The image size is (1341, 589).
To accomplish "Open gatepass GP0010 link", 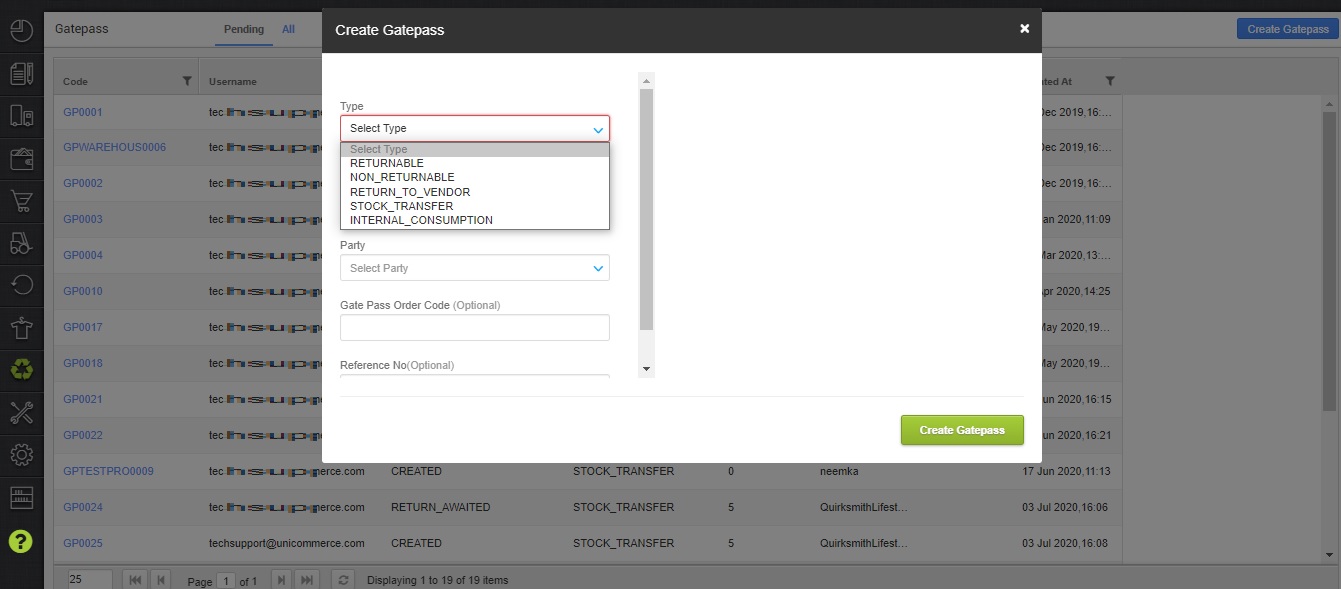I will click(83, 292).
